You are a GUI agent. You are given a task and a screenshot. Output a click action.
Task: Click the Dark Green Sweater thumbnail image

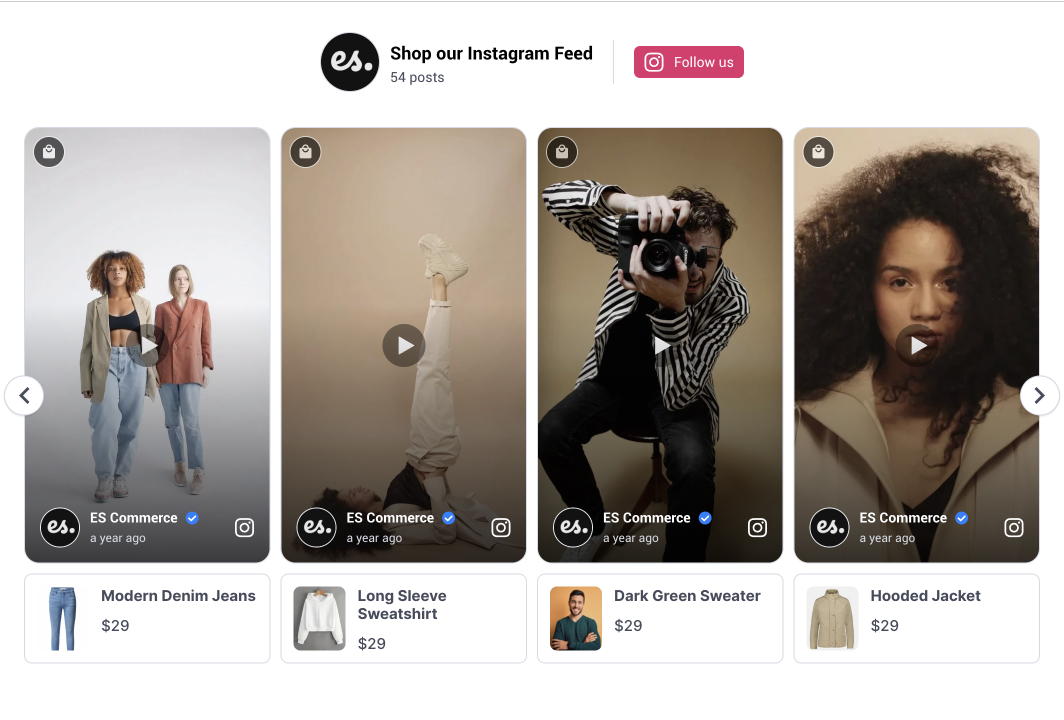pos(575,618)
